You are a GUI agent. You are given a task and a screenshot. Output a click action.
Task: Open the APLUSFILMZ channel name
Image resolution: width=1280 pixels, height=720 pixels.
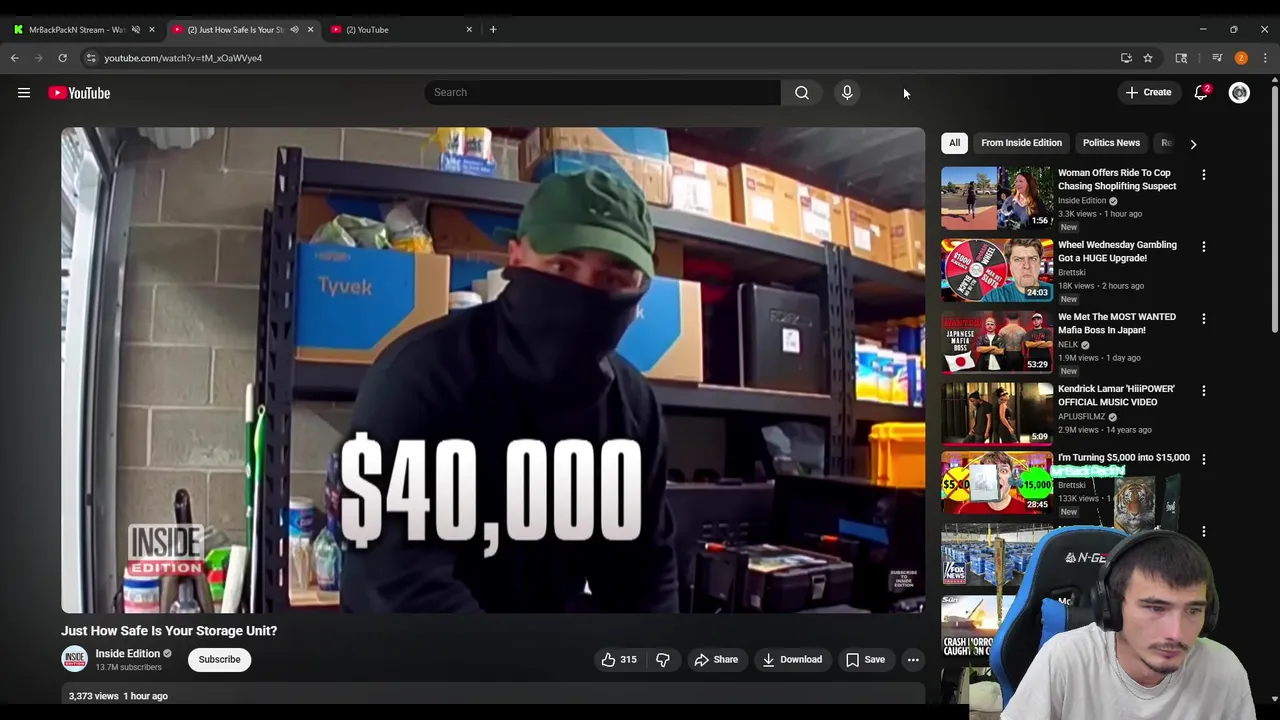[x=1082, y=417]
